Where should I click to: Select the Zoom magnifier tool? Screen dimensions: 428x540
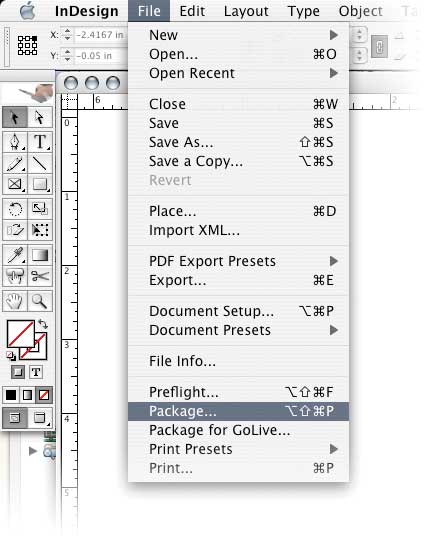click(x=40, y=301)
